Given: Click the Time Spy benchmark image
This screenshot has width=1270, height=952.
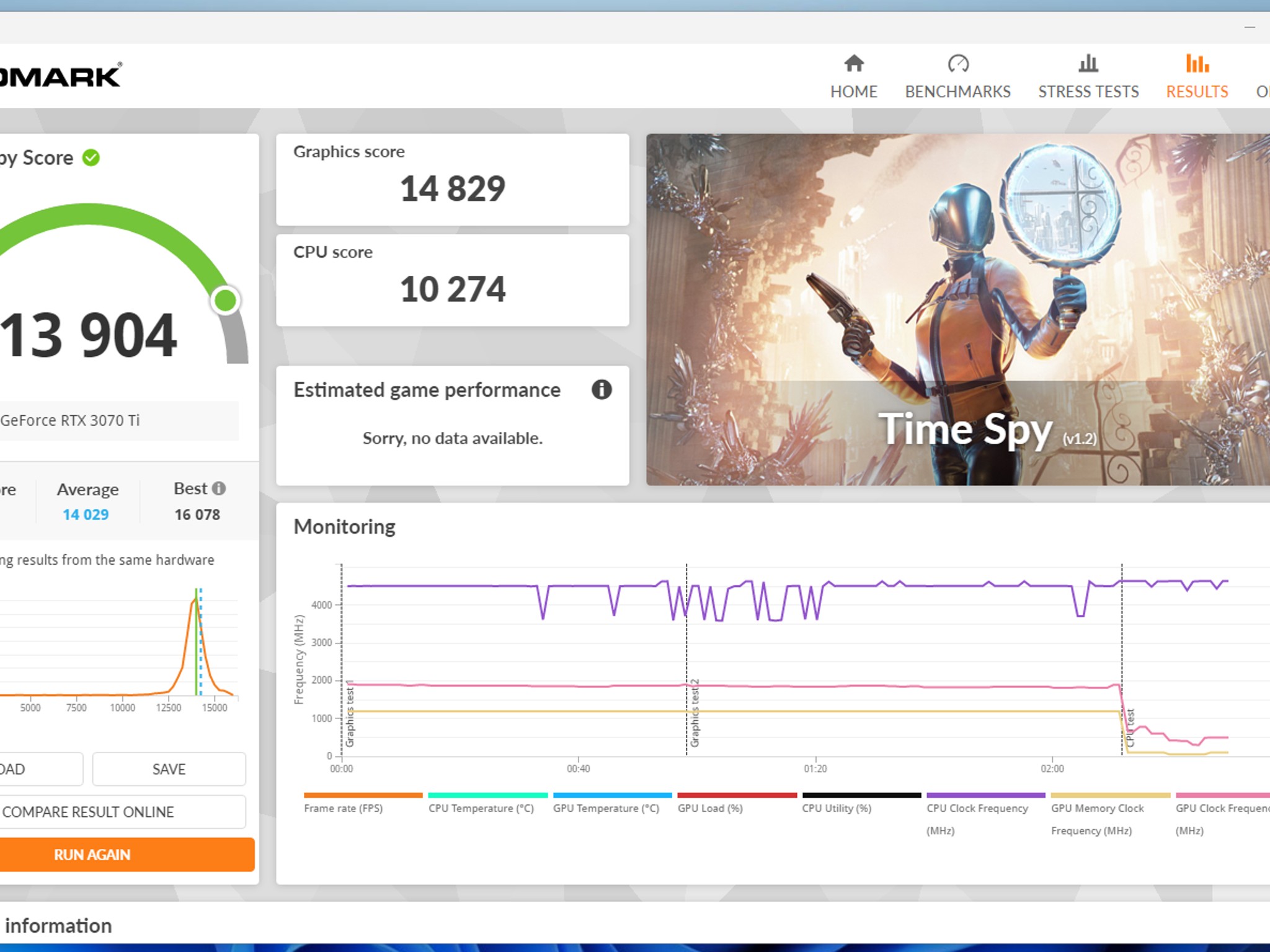Looking at the screenshot, I should [x=957, y=309].
